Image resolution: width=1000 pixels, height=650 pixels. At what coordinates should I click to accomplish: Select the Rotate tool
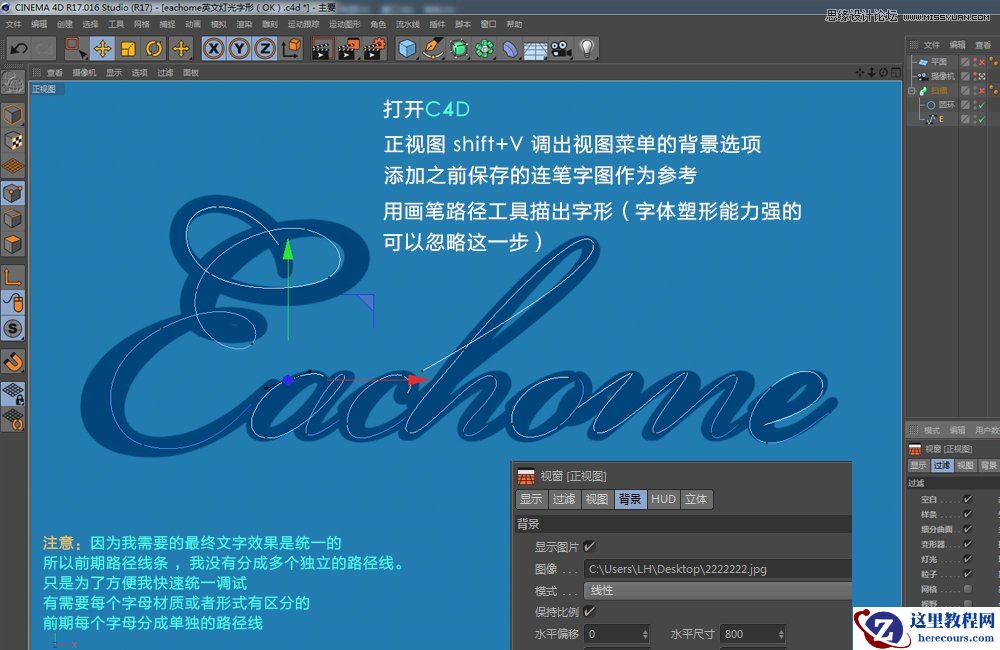(153, 48)
